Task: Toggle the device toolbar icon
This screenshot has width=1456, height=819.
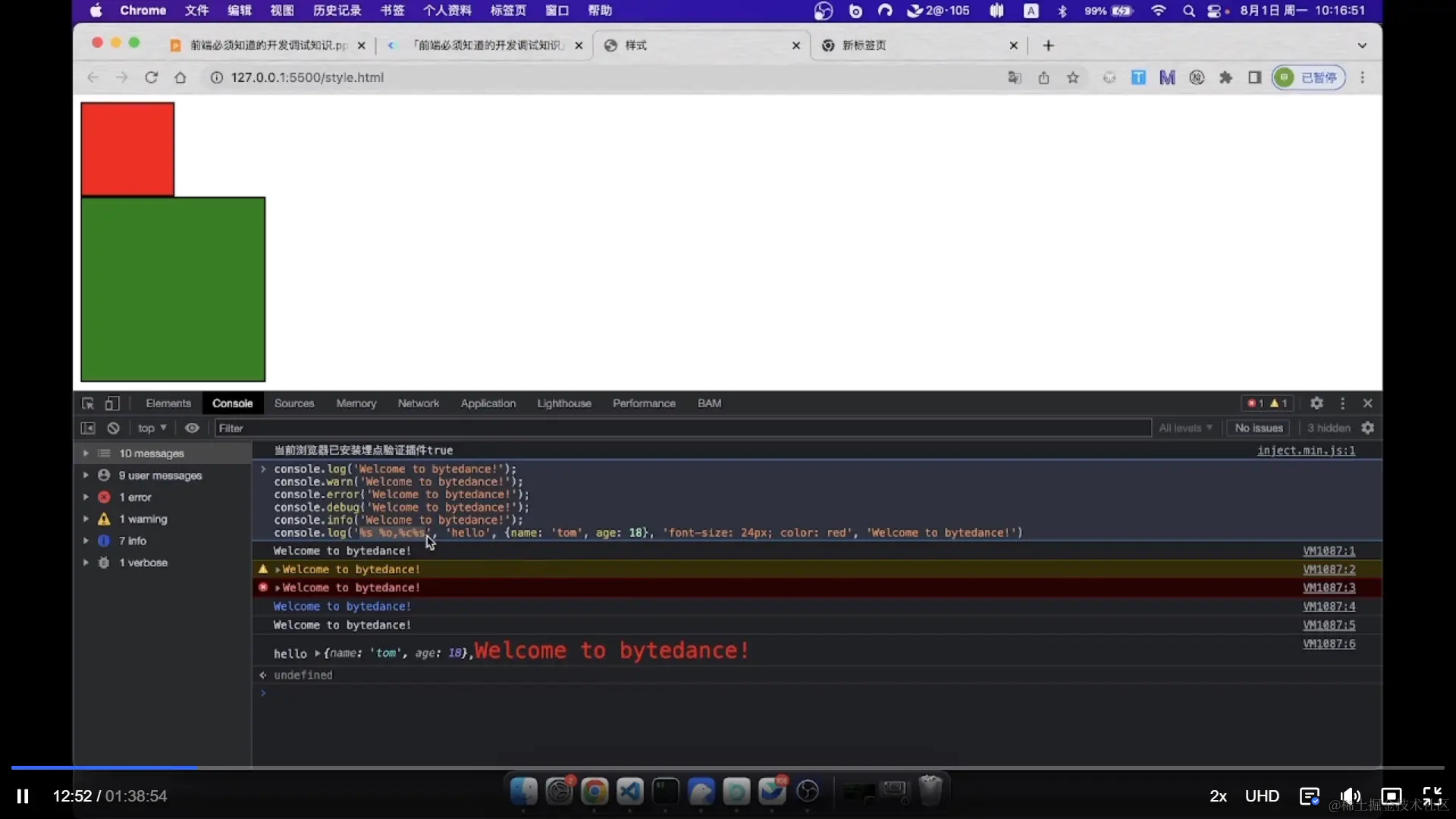Action: 112,403
